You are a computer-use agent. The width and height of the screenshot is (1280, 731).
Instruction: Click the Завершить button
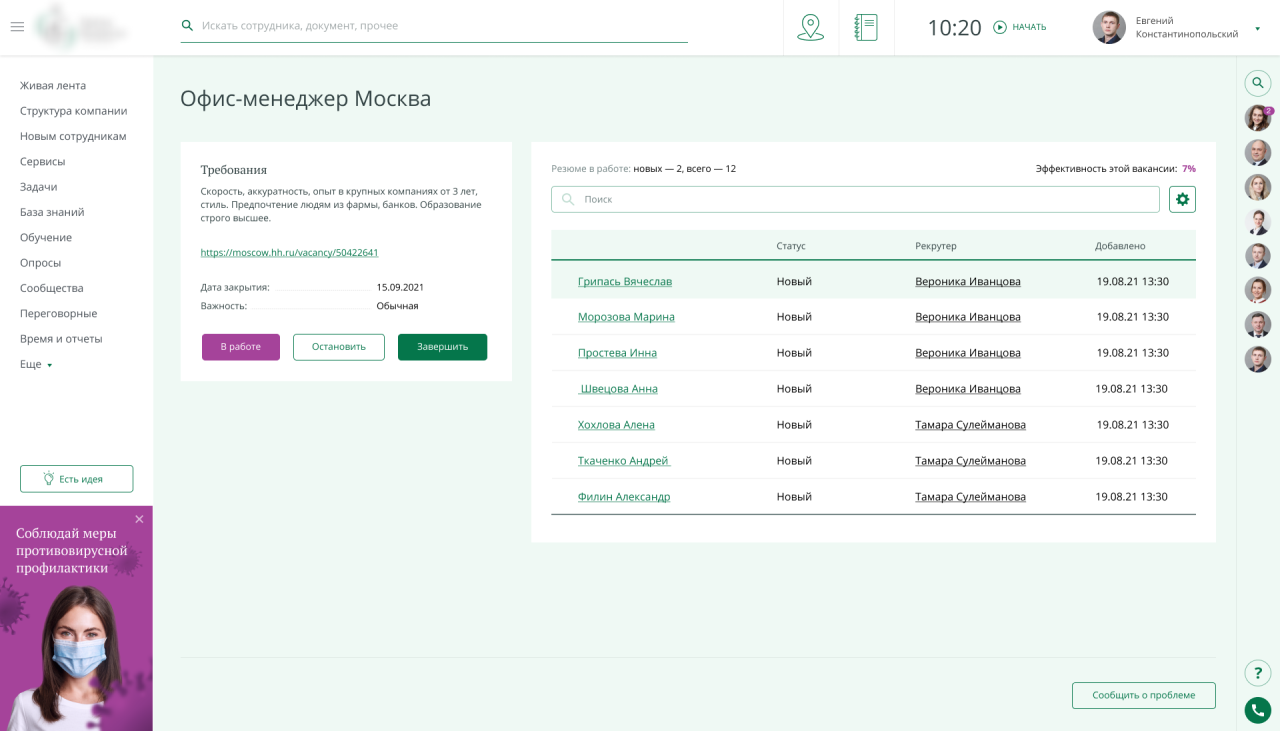(442, 347)
